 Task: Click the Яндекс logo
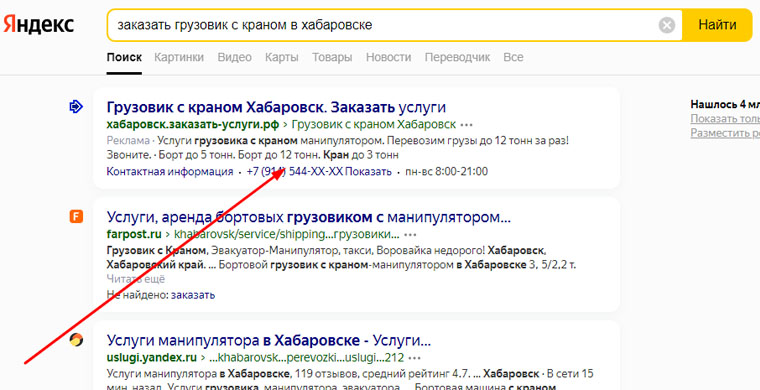point(39,25)
